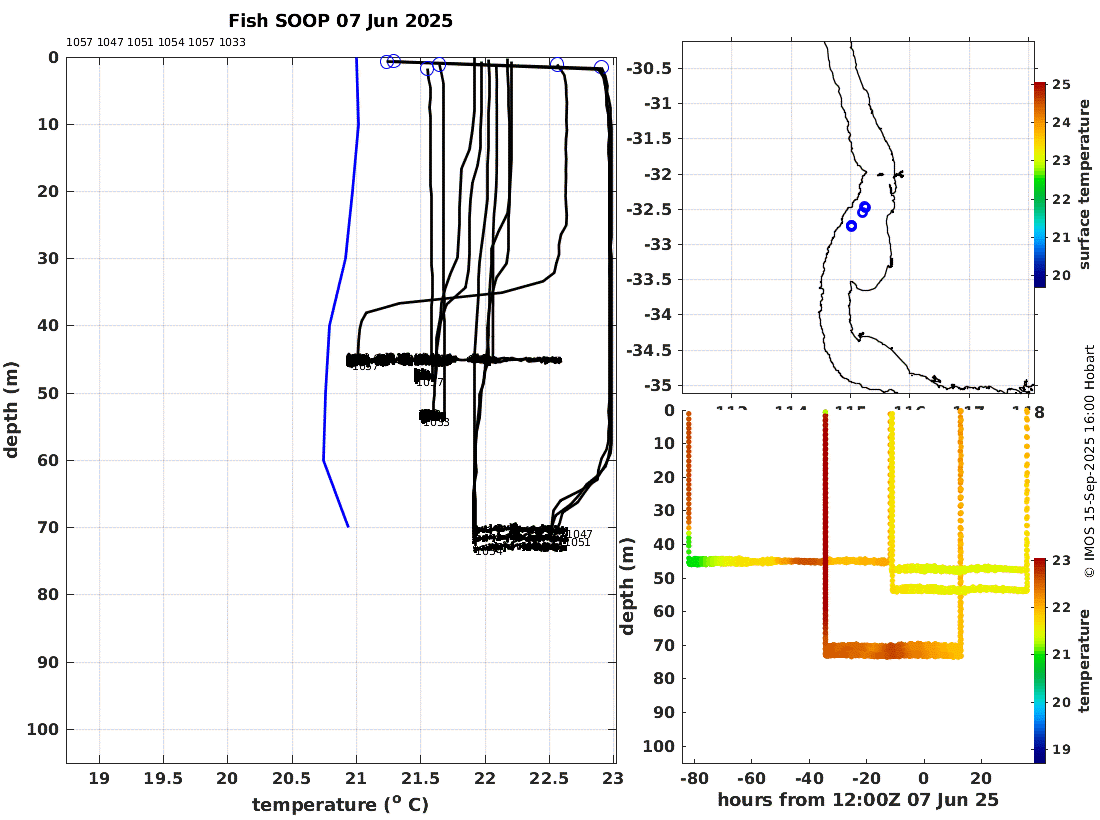This screenshot has width=1100, height=820.
Task: Click the '-40' hours axis tick
Action: 809,778
